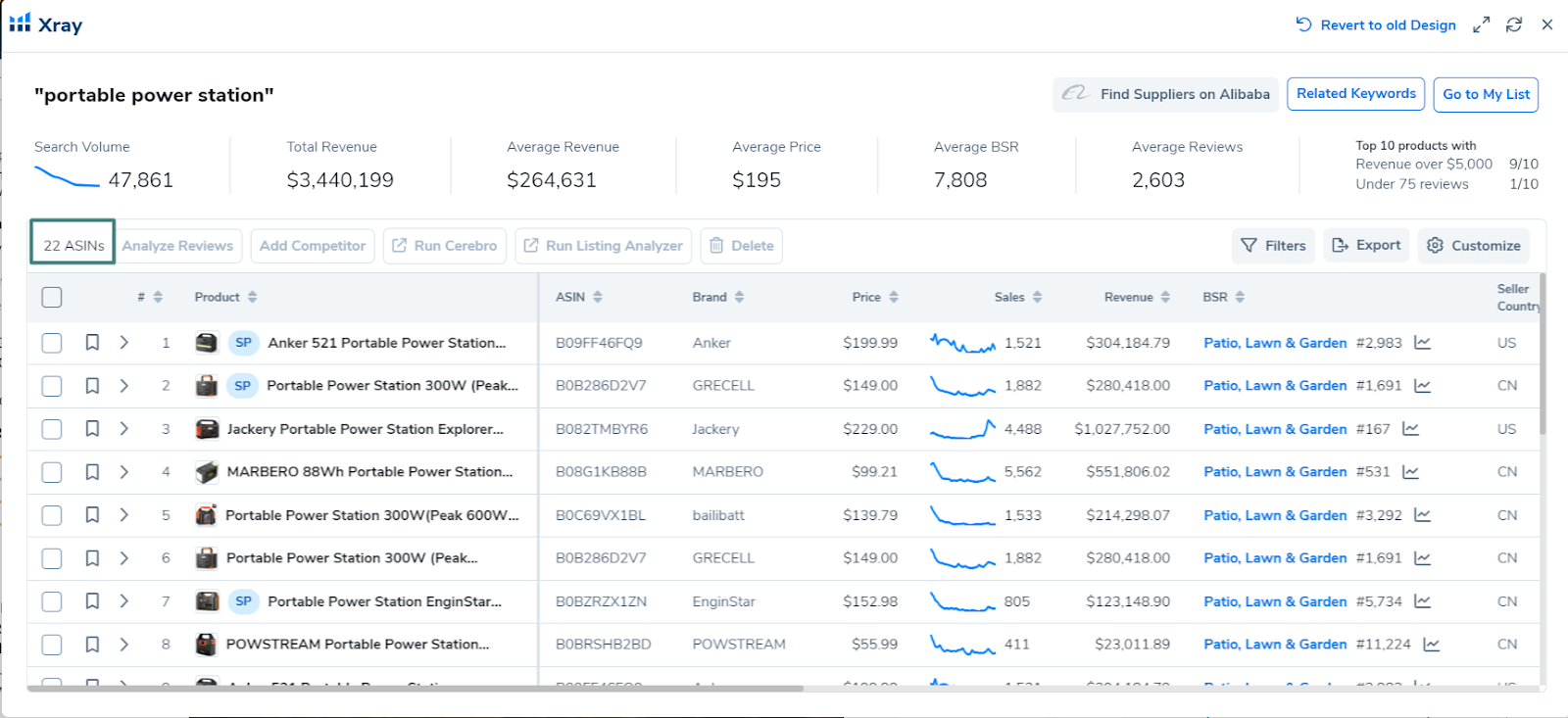
Task: Expand row 4 MARBERO details chevron
Action: [124, 472]
